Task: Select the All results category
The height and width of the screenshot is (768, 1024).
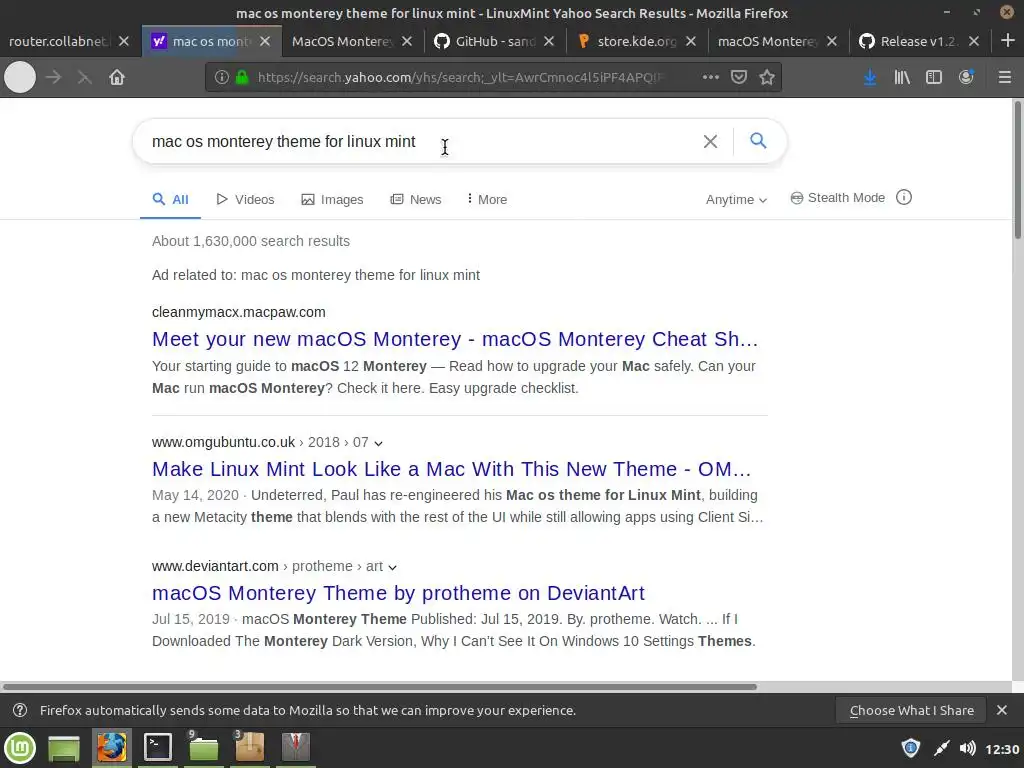Action: [170, 199]
